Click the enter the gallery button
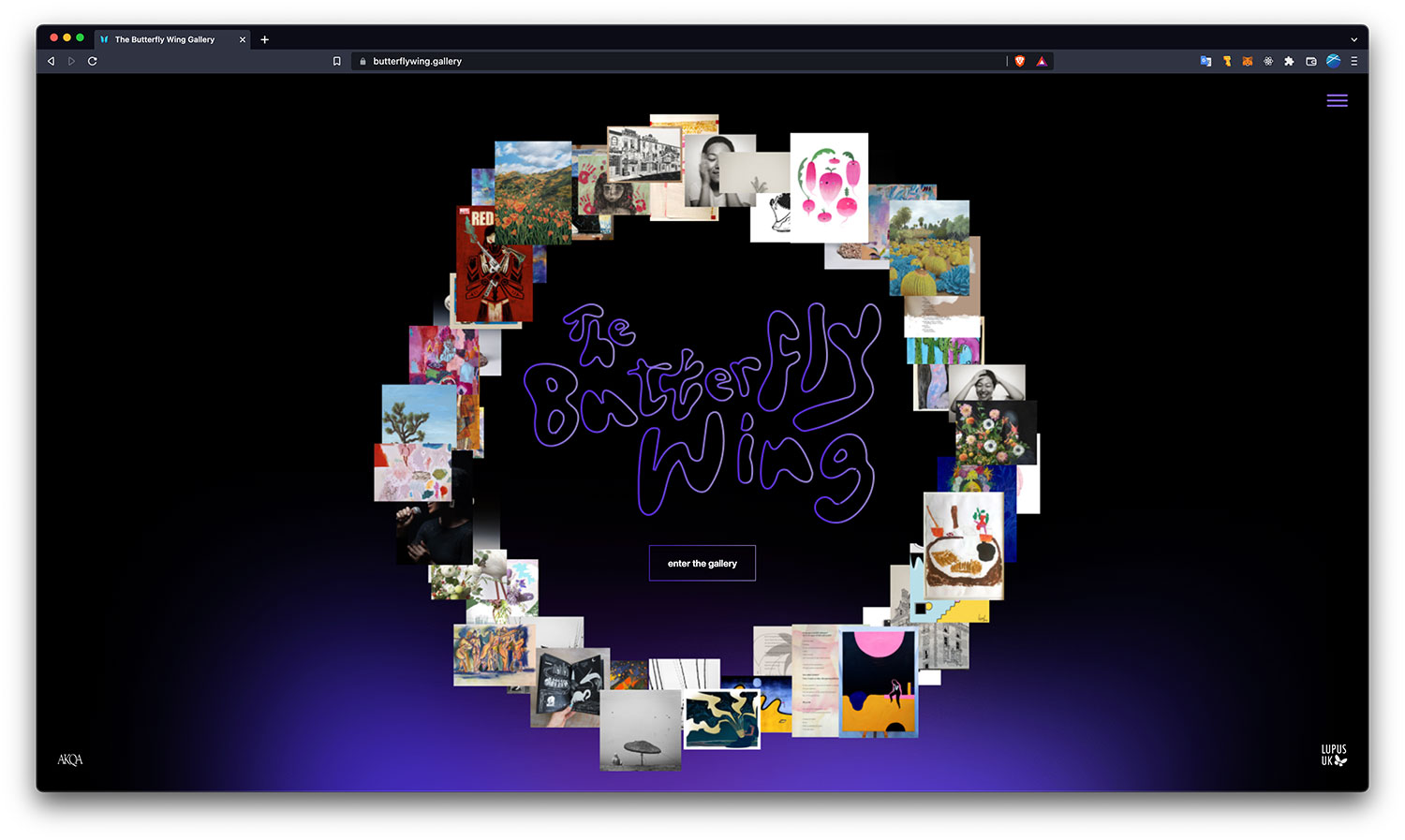Screen dimensions: 1405x840 702,563
